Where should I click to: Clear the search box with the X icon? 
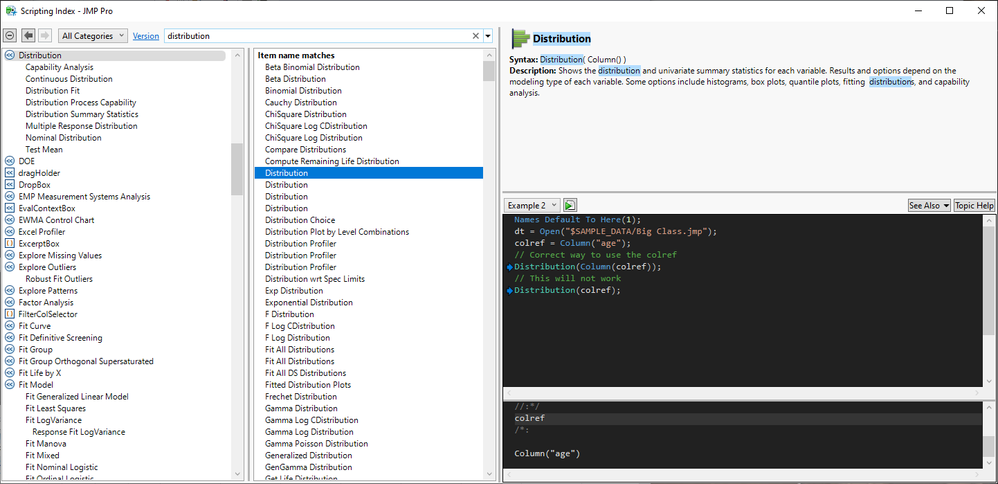(475, 36)
